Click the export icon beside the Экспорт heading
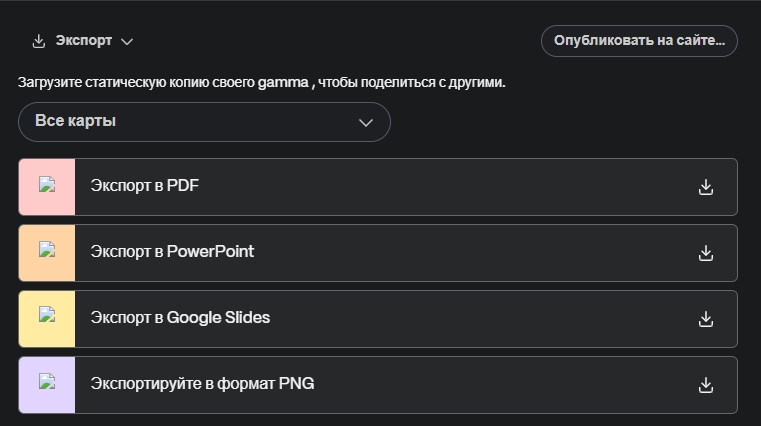This screenshot has width=761, height=426. (x=39, y=41)
